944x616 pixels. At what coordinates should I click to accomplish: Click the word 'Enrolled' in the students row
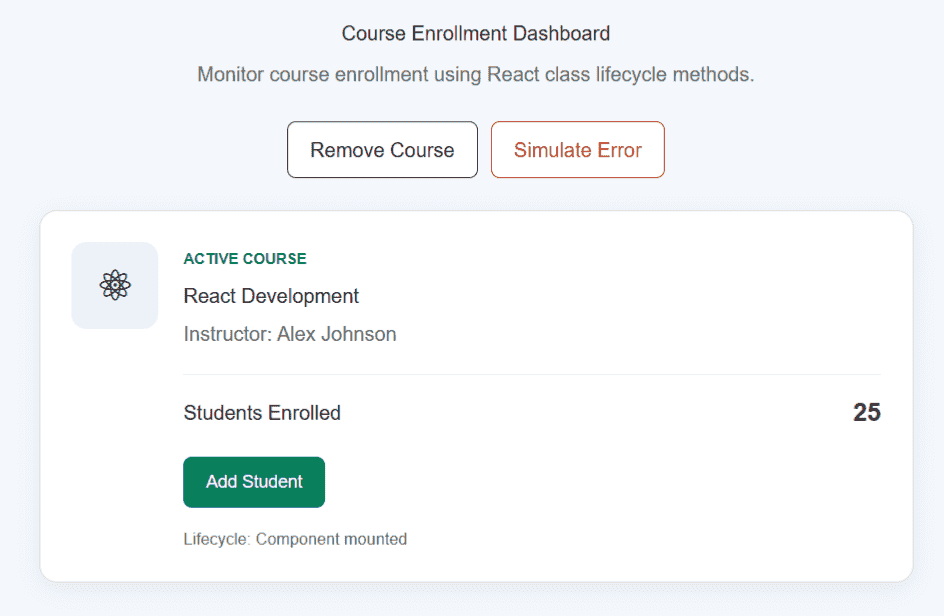(304, 413)
